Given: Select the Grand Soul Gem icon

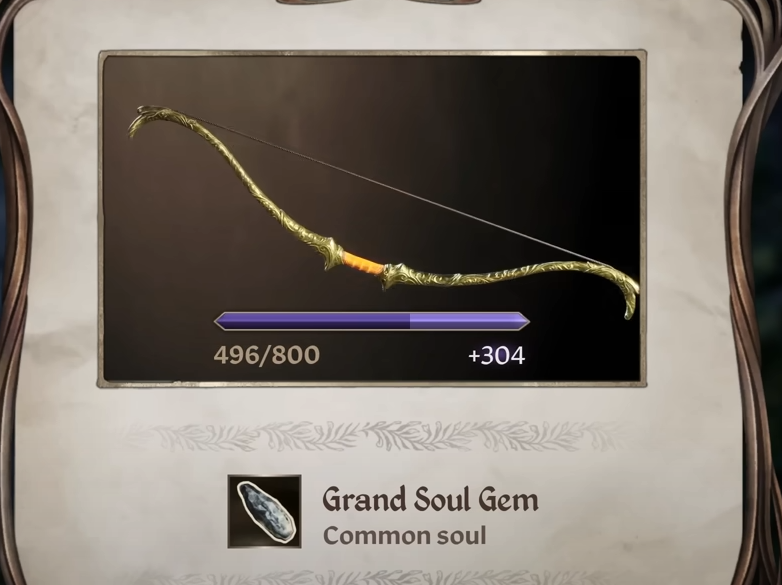Looking at the screenshot, I should click(264, 511).
